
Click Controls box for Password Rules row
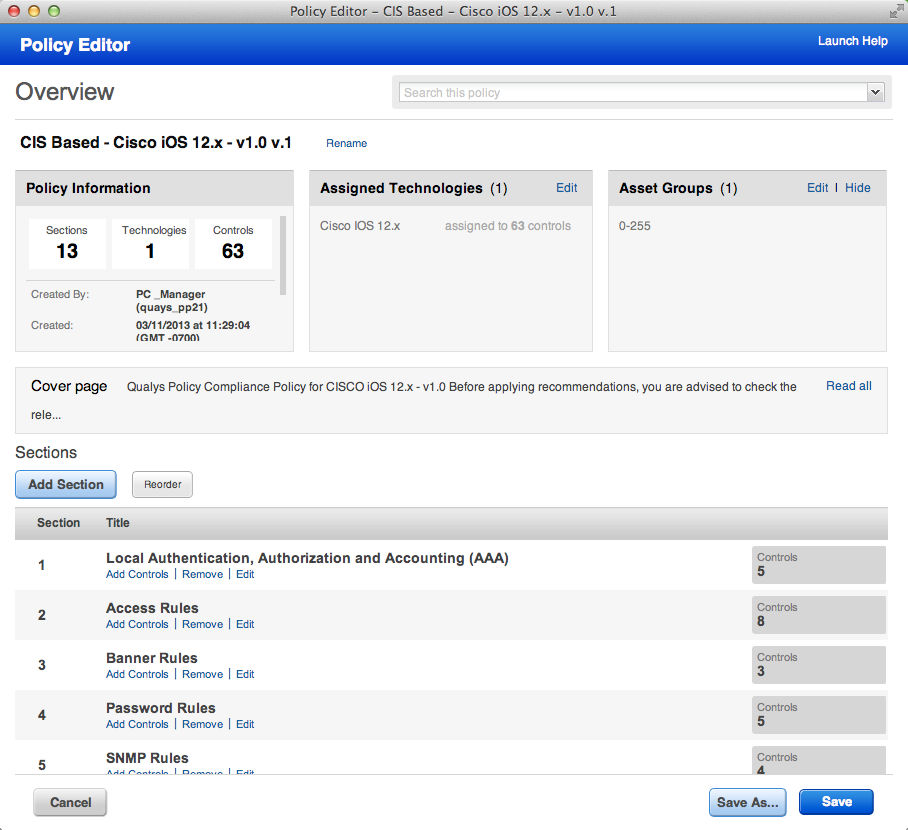(819, 715)
